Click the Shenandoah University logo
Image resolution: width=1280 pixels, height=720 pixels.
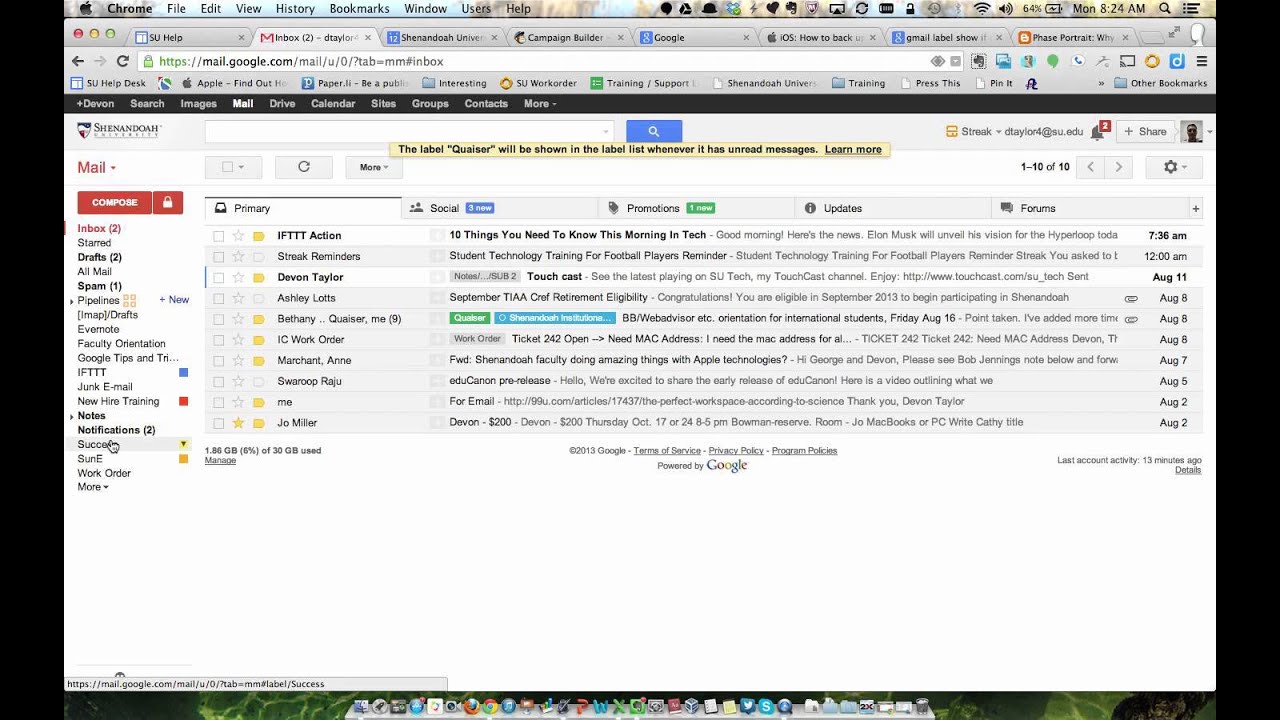(118, 130)
